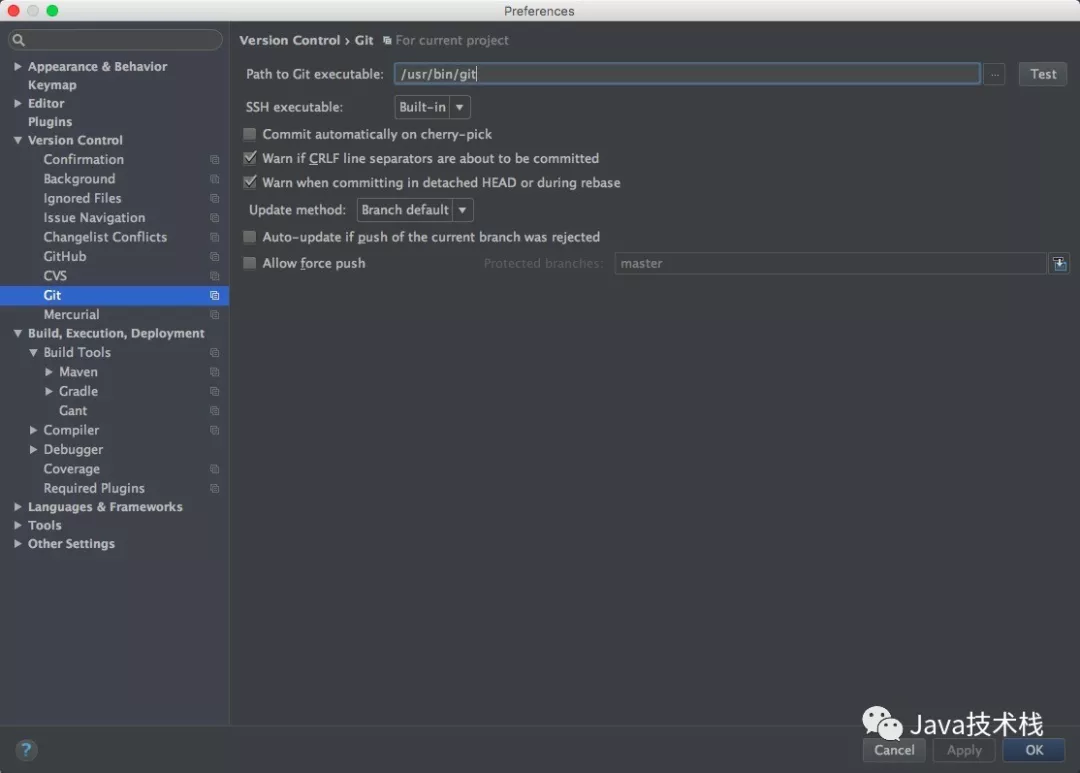Click the browse ellipsis button for Git path
The image size is (1080, 773).
coord(995,74)
